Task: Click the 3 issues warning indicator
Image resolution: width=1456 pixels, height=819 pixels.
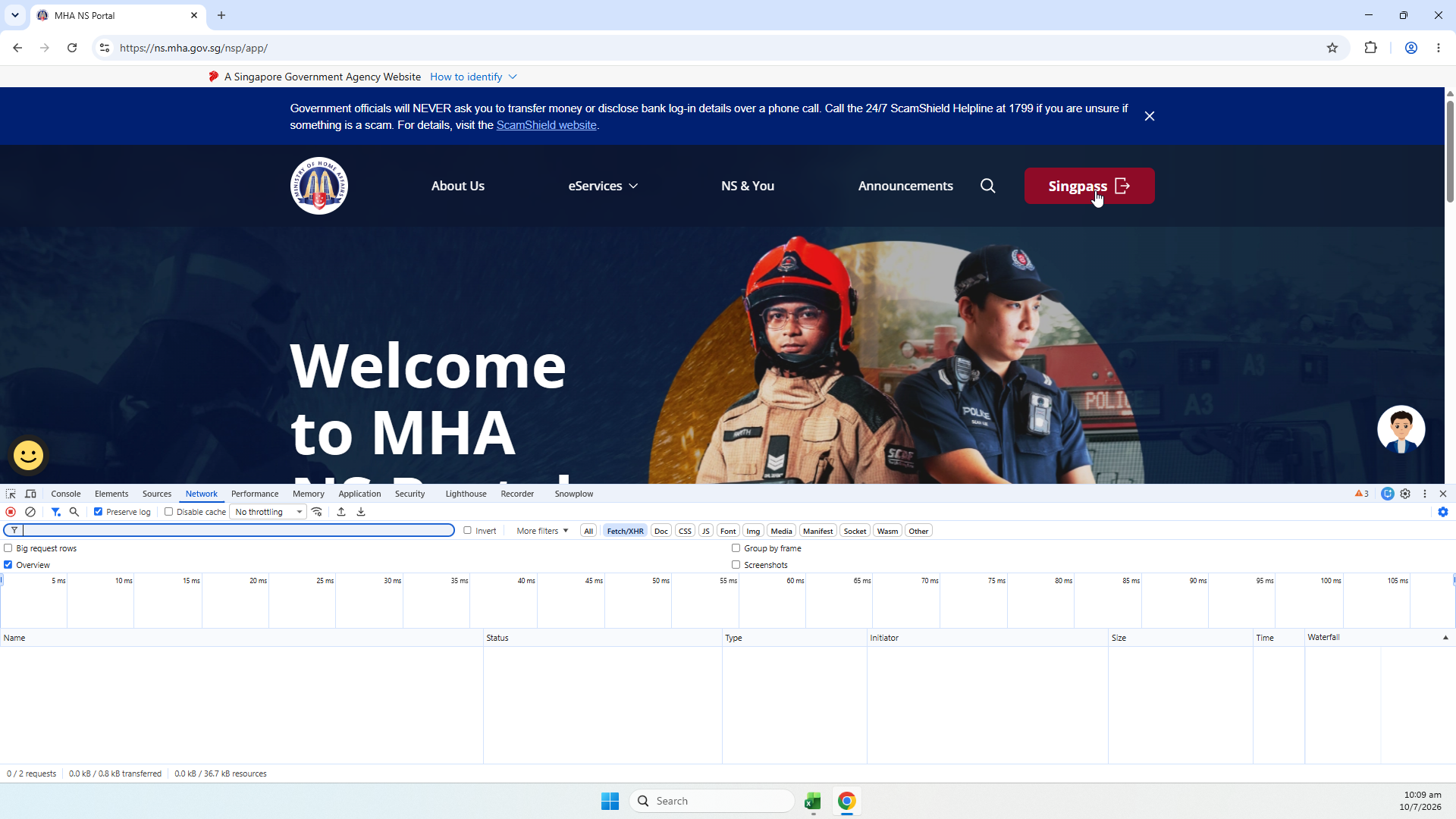Action: pos(1362,494)
